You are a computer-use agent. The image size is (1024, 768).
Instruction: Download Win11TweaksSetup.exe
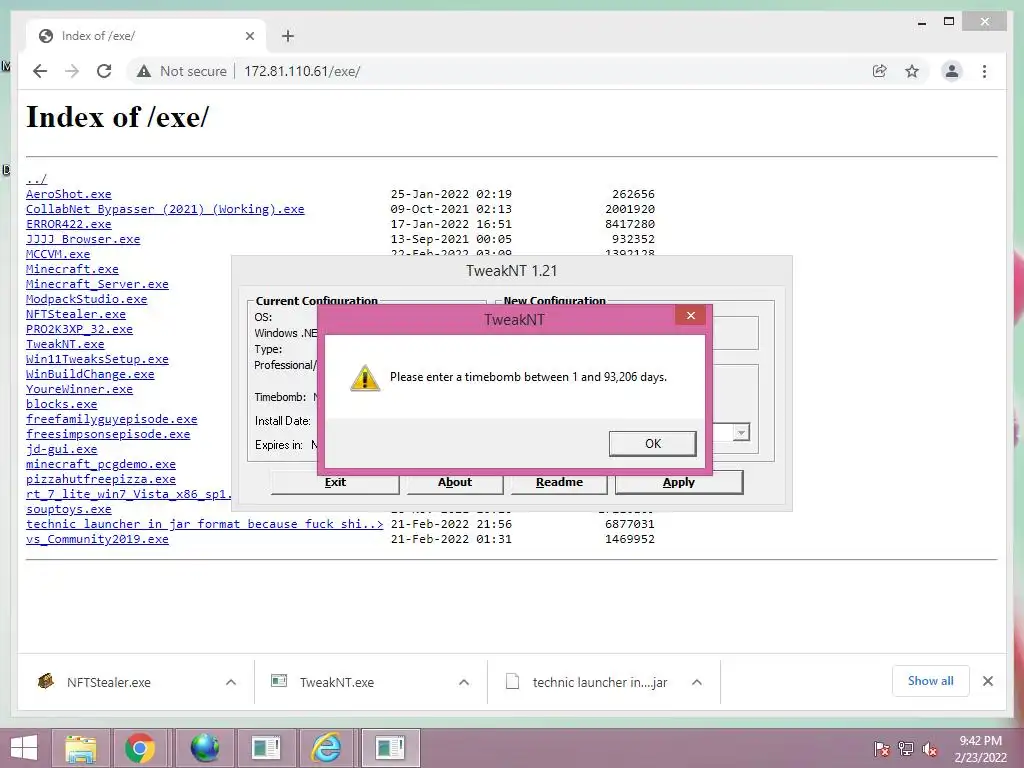tap(97, 359)
